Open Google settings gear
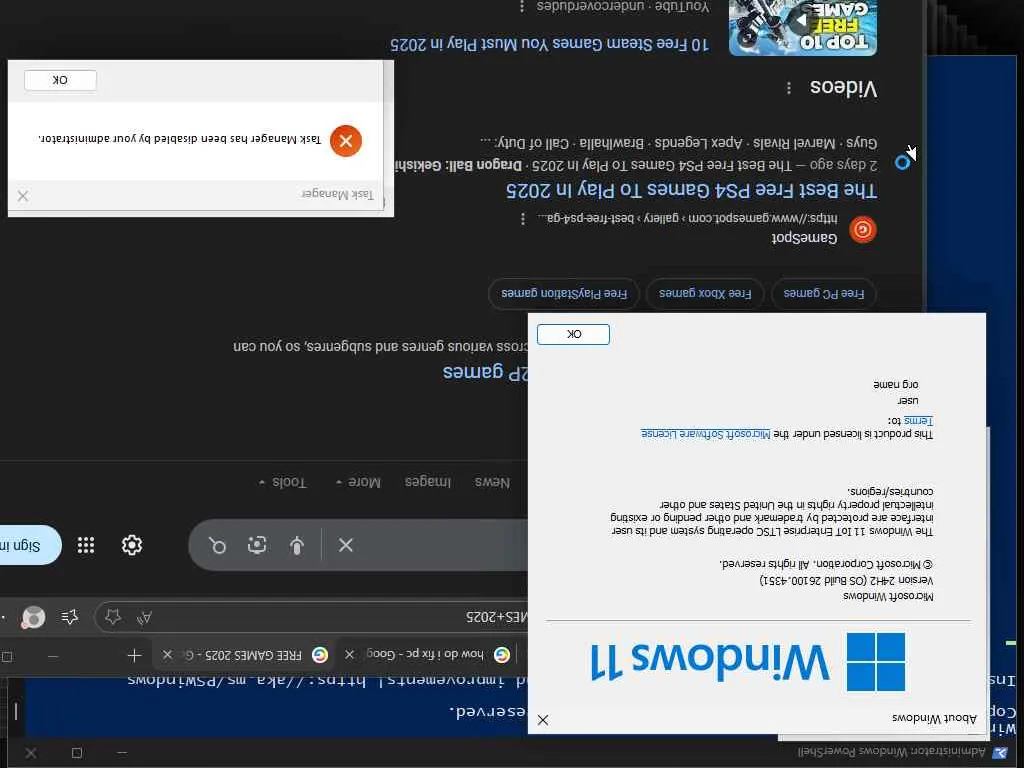Viewport: 1024px width, 768px height. 132,545
